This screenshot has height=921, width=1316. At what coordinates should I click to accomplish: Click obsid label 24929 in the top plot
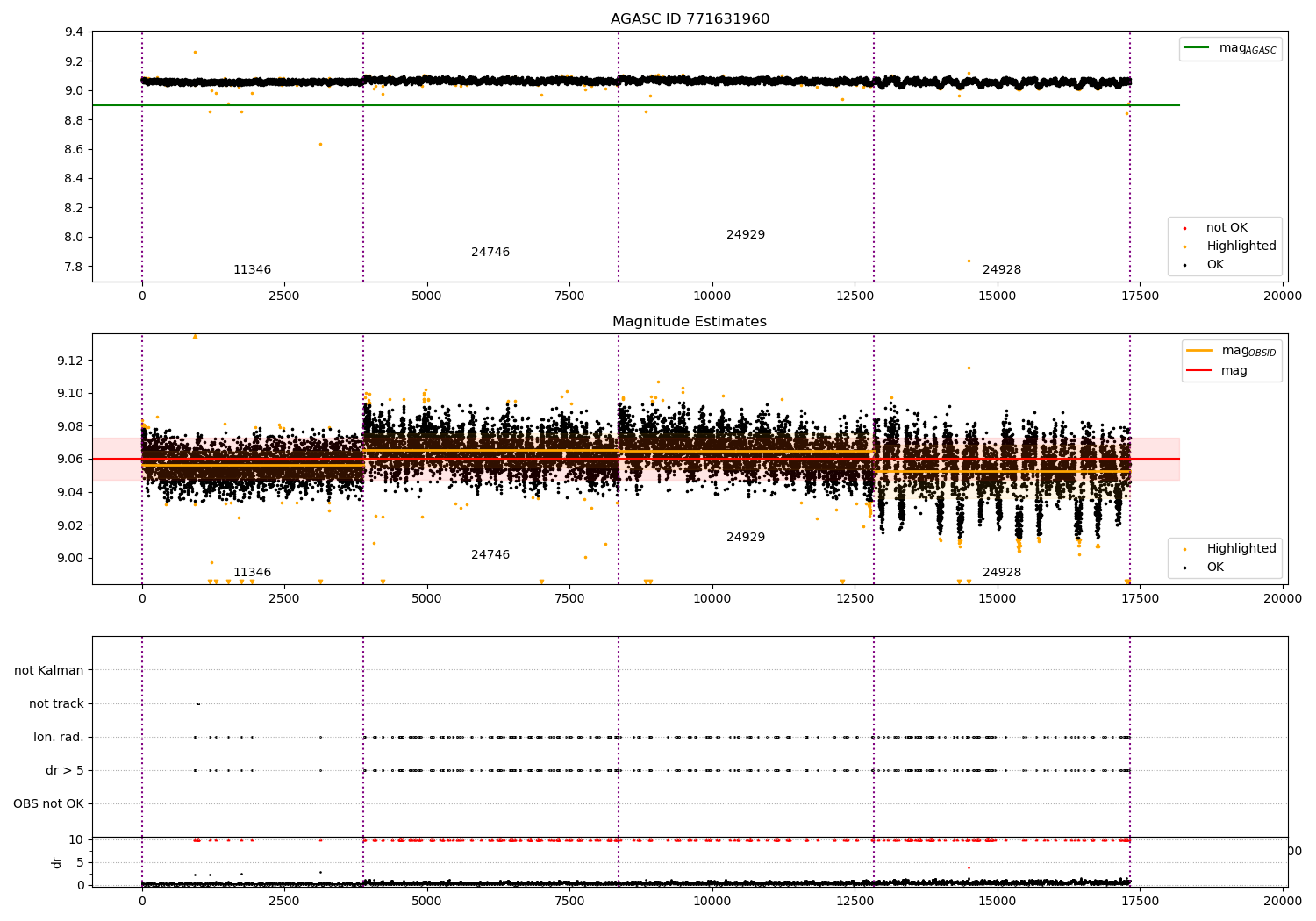[746, 235]
